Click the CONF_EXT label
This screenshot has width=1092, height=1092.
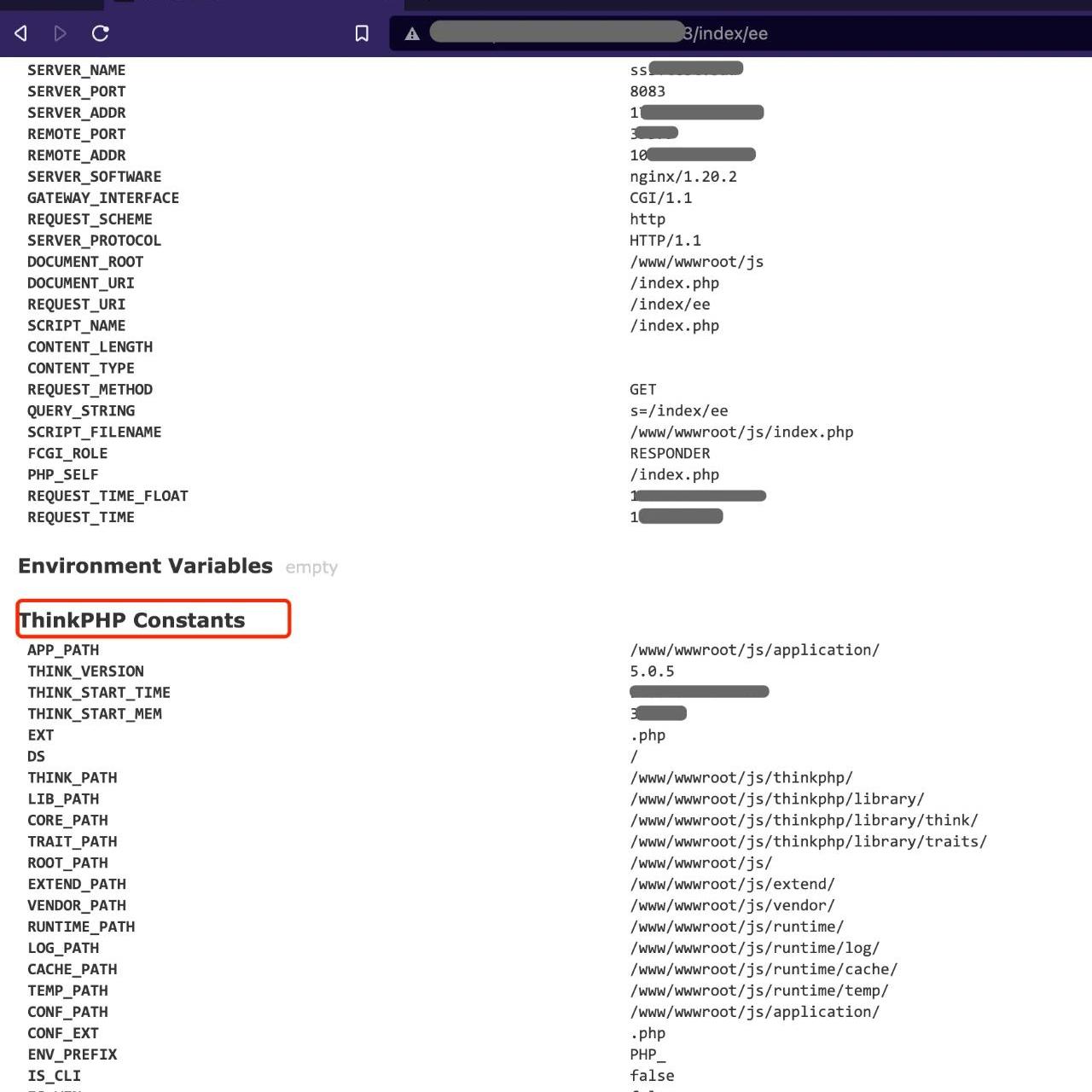tap(63, 1034)
